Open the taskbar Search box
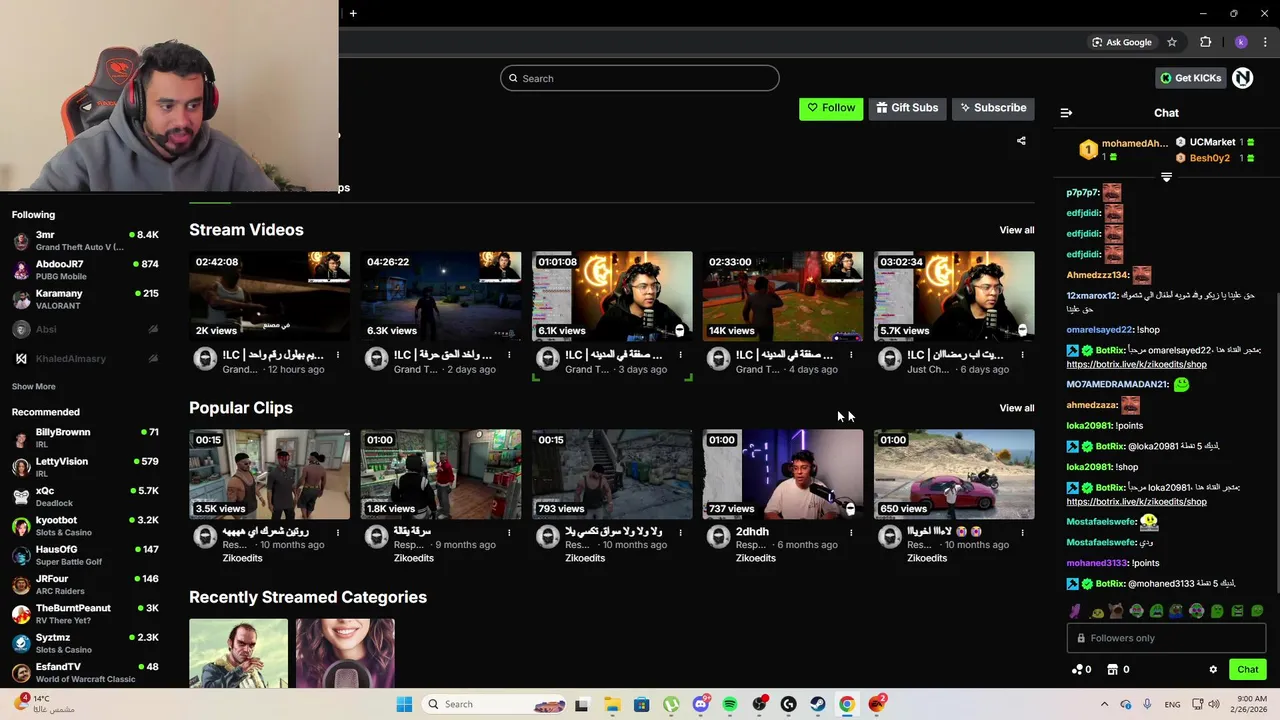 coord(494,704)
